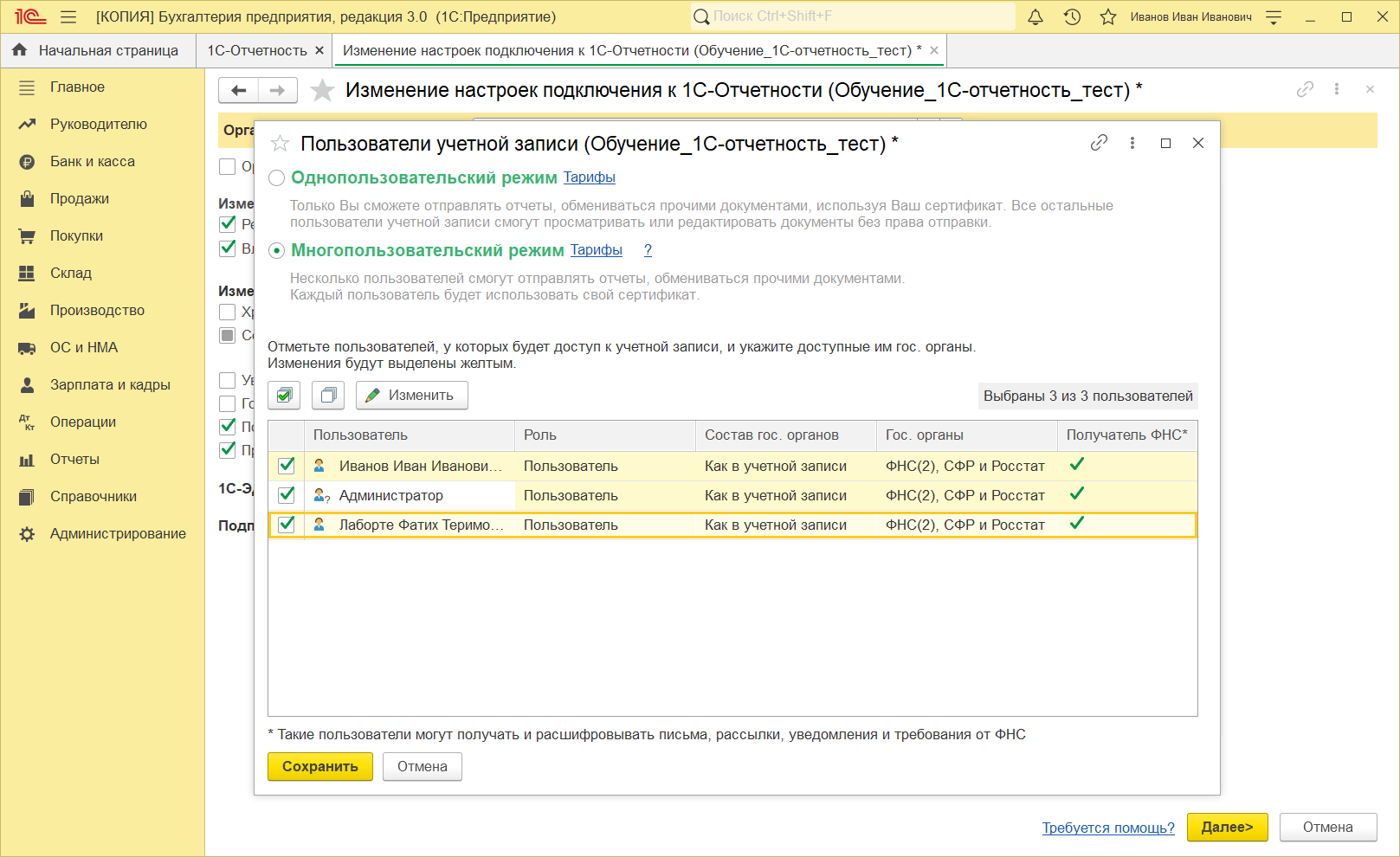Select Однопользовательский режим radio button
The height and width of the screenshot is (857, 1400).
pyautogui.click(x=276, y=178)
